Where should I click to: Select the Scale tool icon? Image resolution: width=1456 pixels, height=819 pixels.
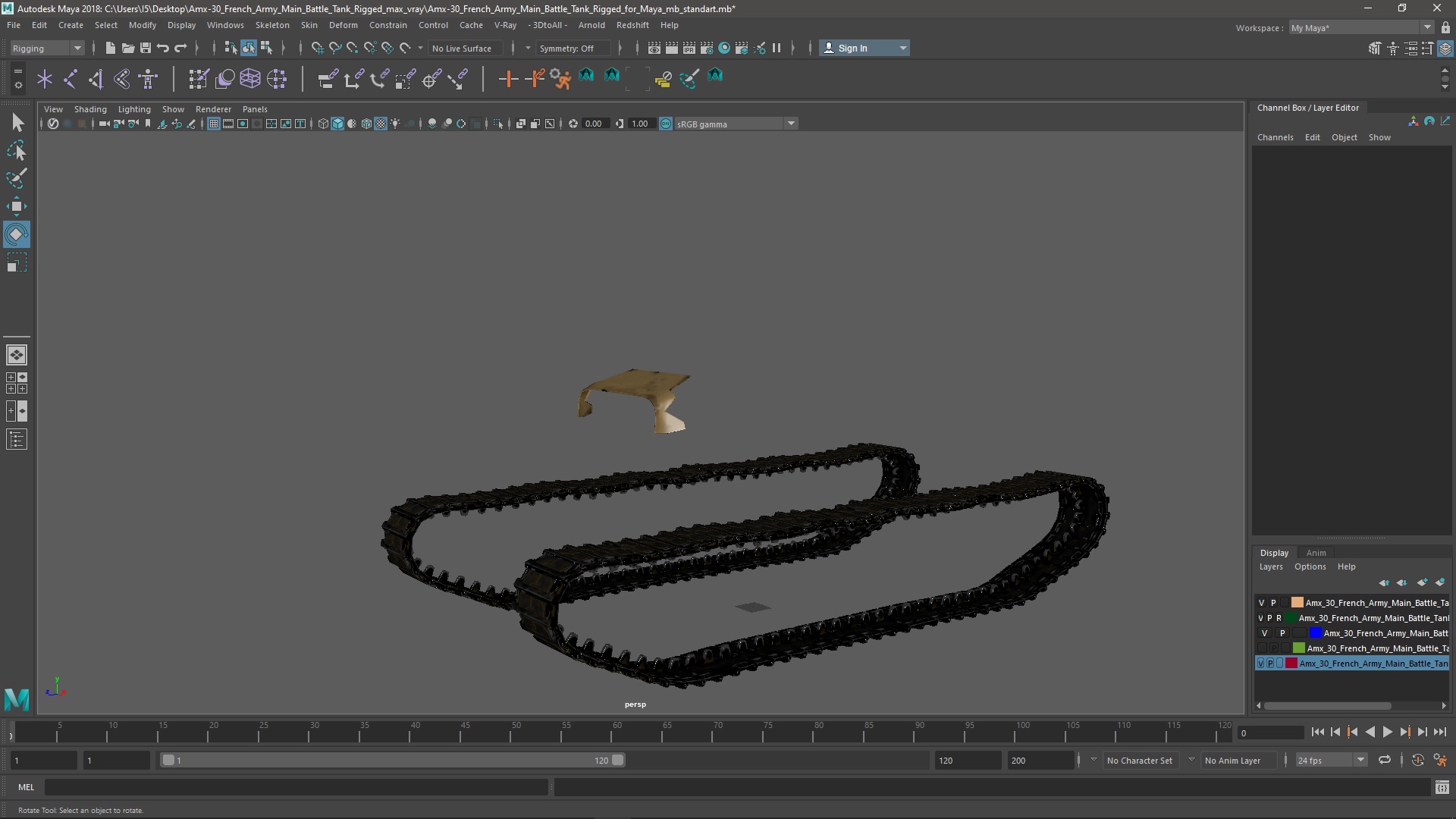point(16,263)
